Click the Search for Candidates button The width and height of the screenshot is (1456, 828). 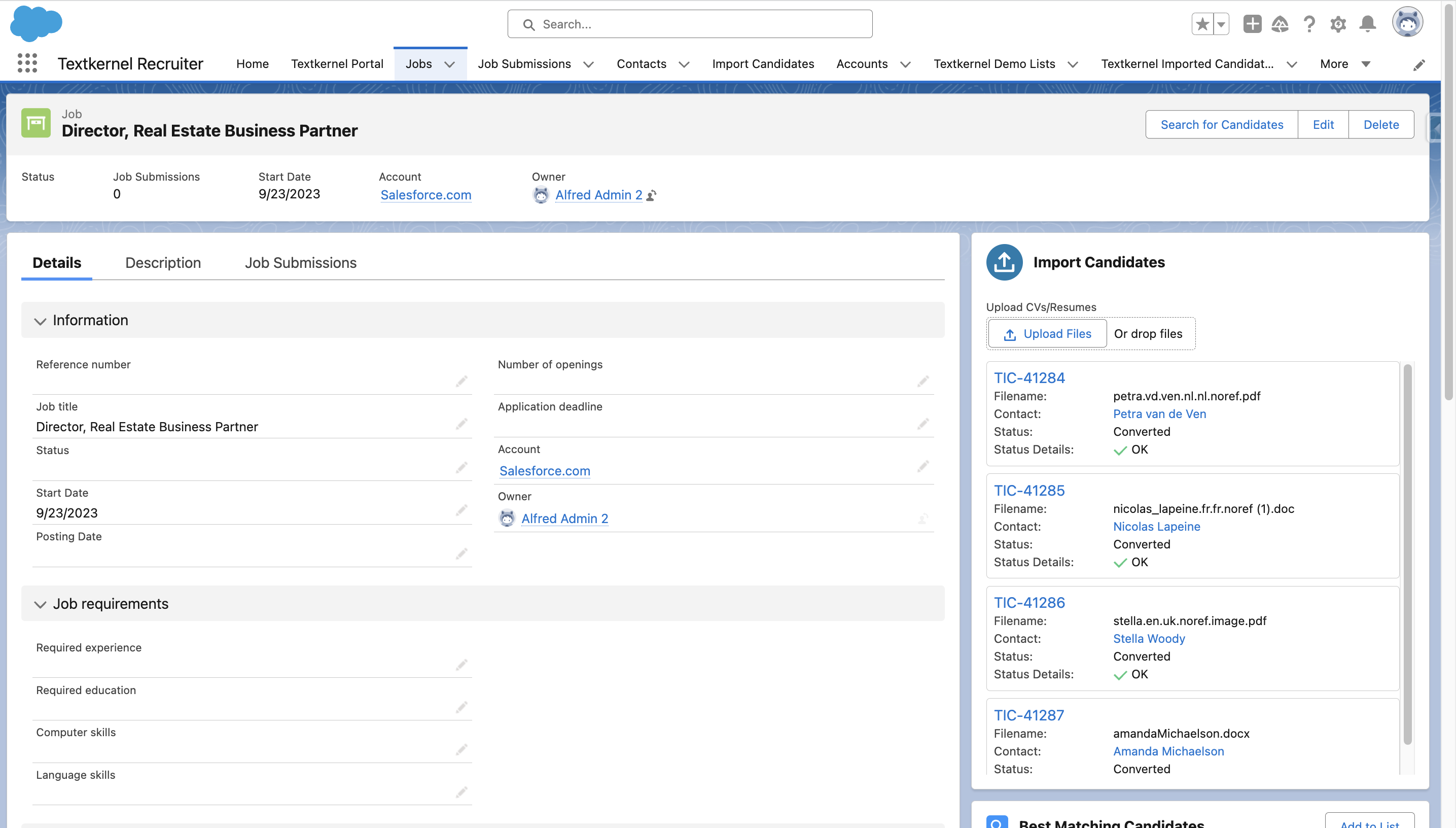point(1222,124)
